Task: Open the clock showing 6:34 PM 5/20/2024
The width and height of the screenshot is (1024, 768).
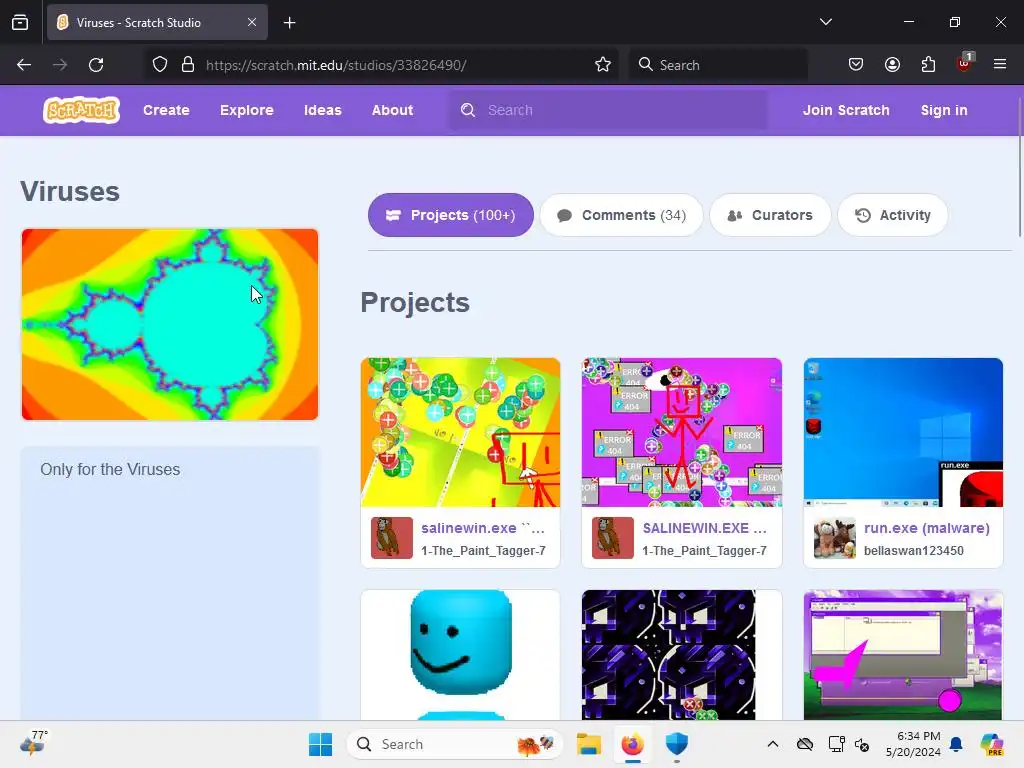Action: (913, 744)
